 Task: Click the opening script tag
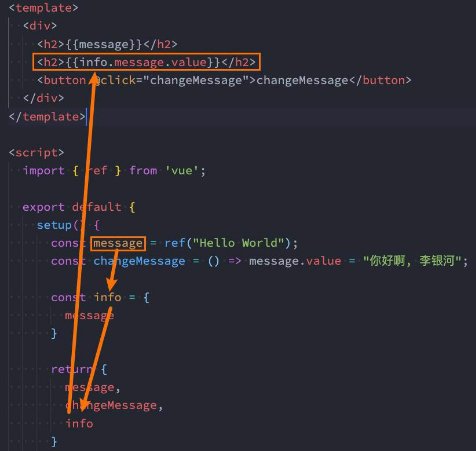pyautogui.click(x=36, y=152)
